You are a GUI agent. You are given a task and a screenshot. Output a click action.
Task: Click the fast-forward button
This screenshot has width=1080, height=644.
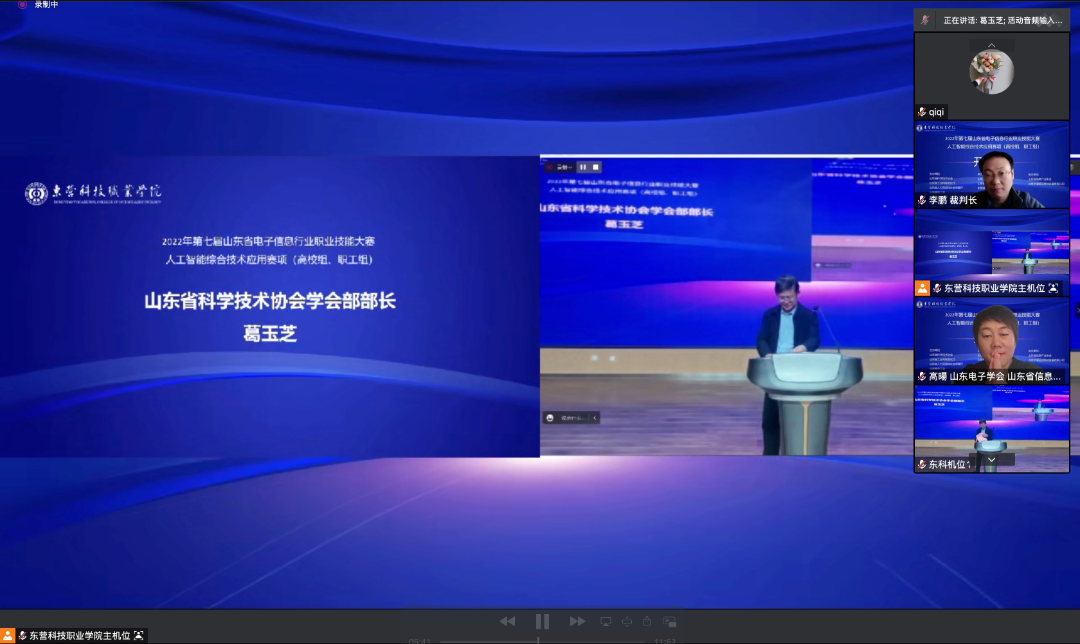tap(577, 621)
